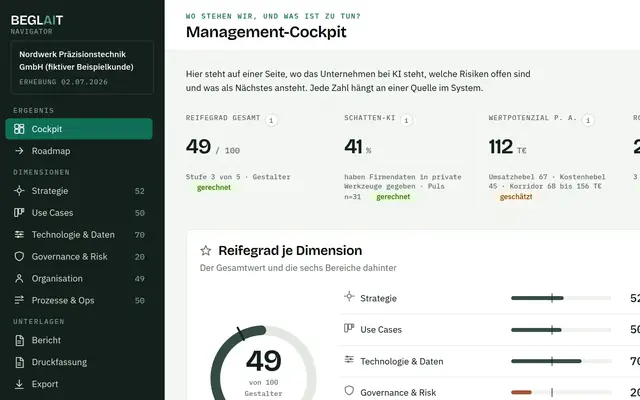The height and width of the screenshot is (400, 640).
Task: Click the Bericht document icon
Action: (19, 340)
